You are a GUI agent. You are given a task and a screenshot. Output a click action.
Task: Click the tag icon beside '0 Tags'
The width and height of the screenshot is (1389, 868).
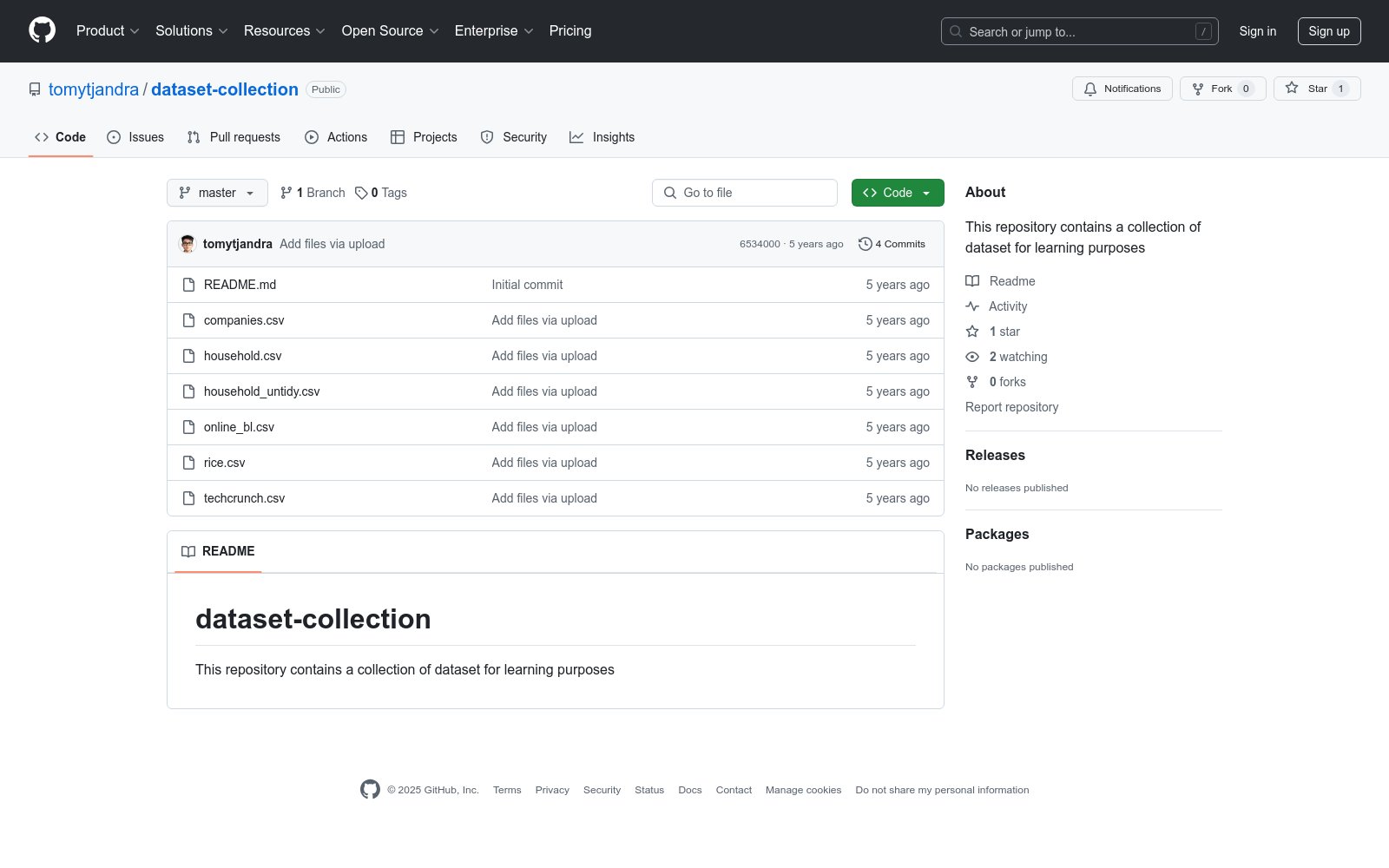click(361, 193)
